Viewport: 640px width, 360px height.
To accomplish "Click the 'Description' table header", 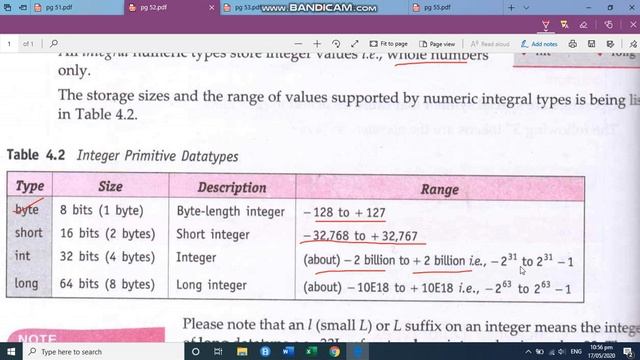I will coord(232,187).
